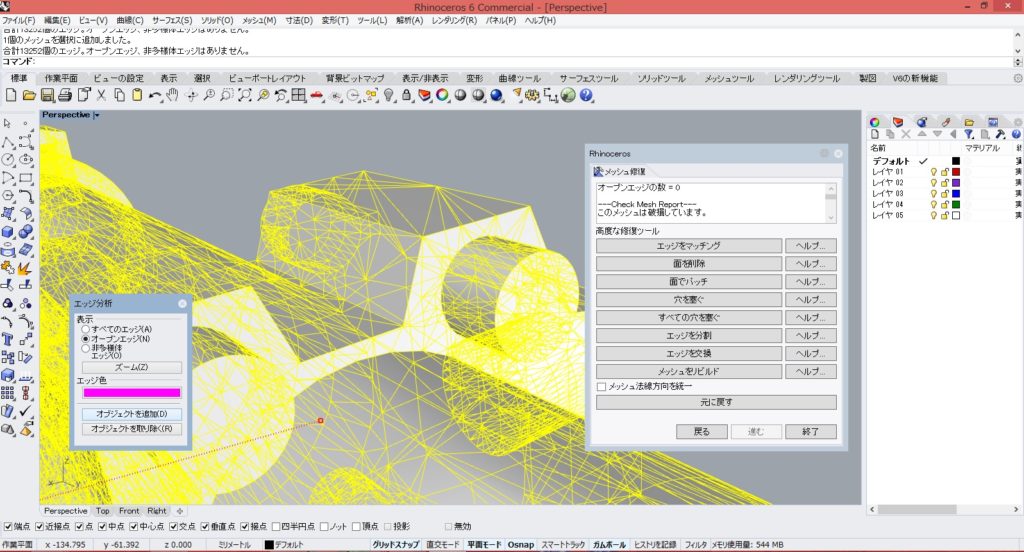Select the Box solid tool in sidebar

8,232
